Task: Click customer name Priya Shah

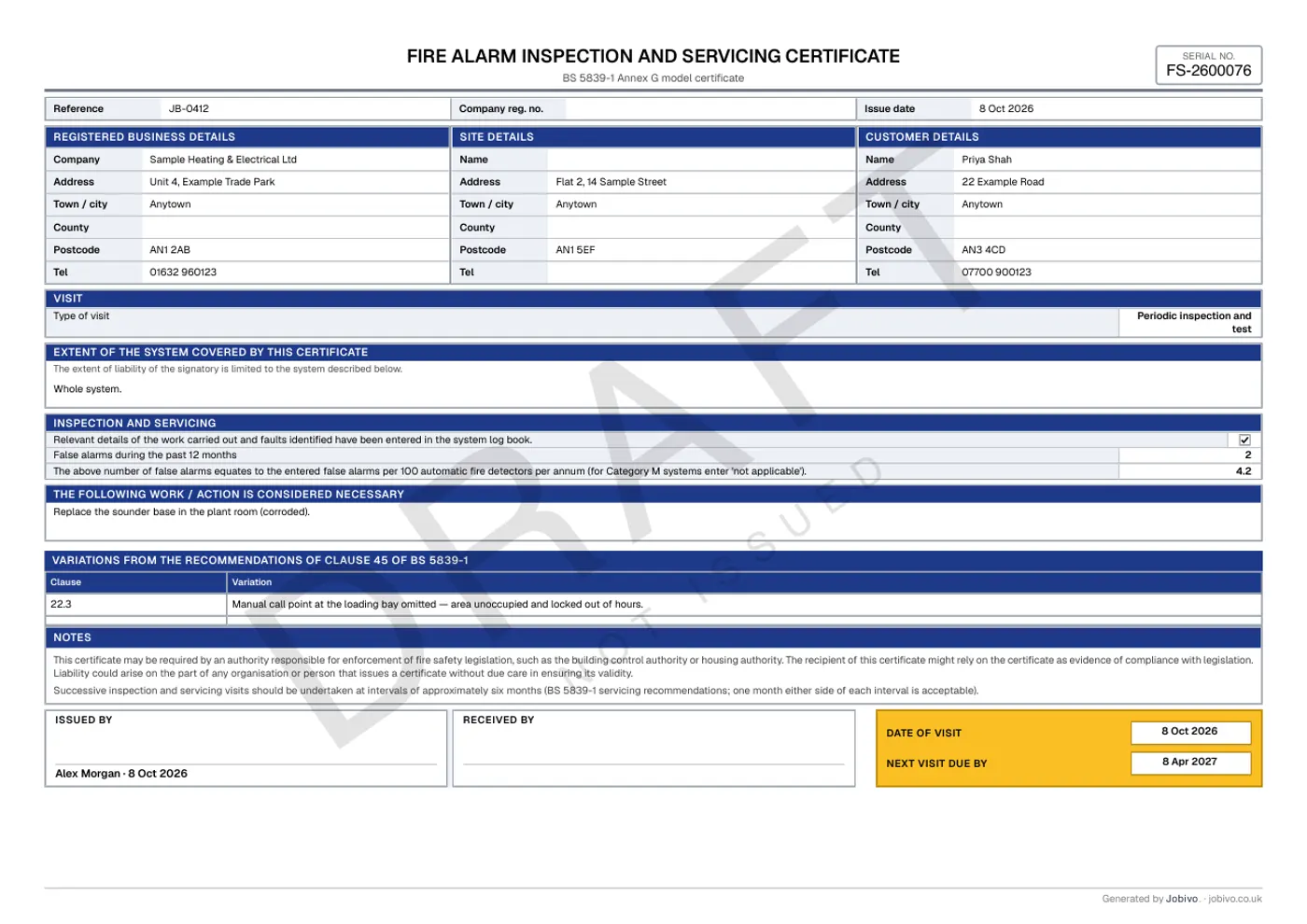Action: coord(987,160)
